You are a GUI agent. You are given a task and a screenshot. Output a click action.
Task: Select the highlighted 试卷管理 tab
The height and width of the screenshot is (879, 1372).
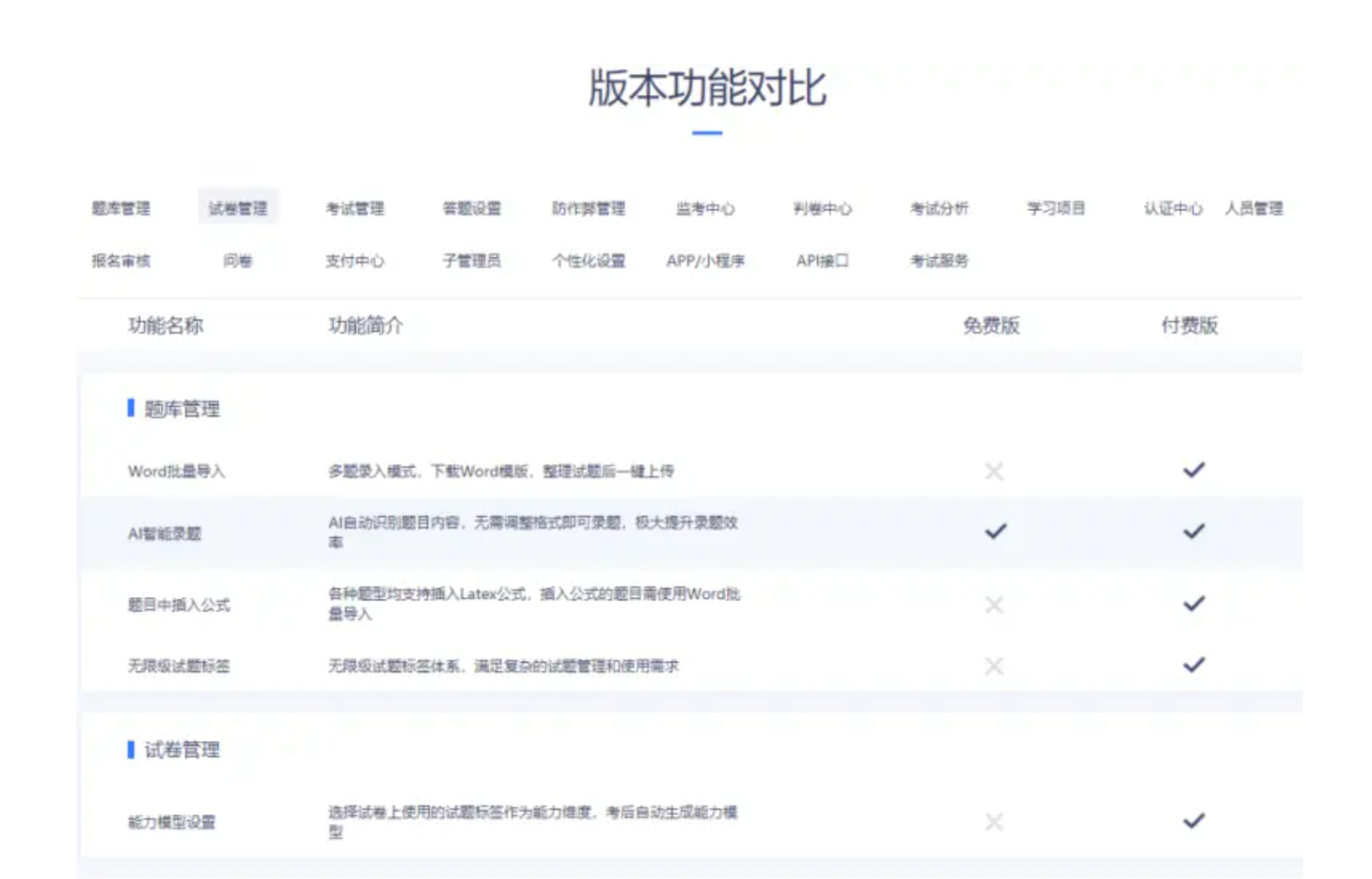tap(238, 207)
